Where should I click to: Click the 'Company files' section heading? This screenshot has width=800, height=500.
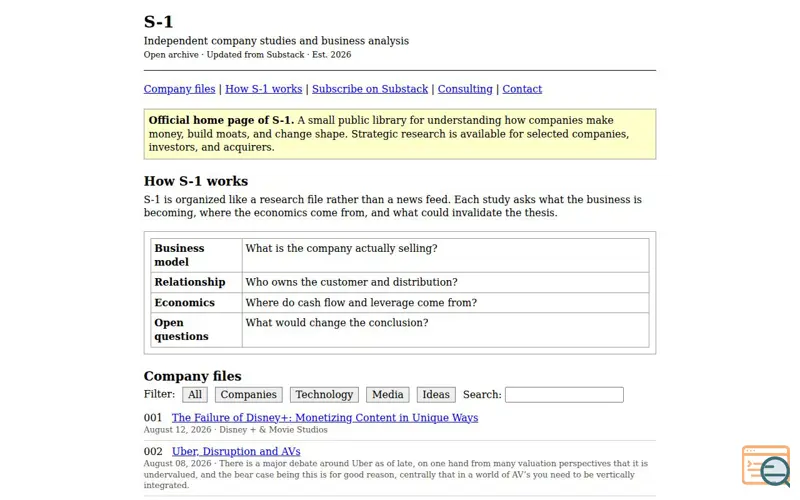[x=193, y=376]
